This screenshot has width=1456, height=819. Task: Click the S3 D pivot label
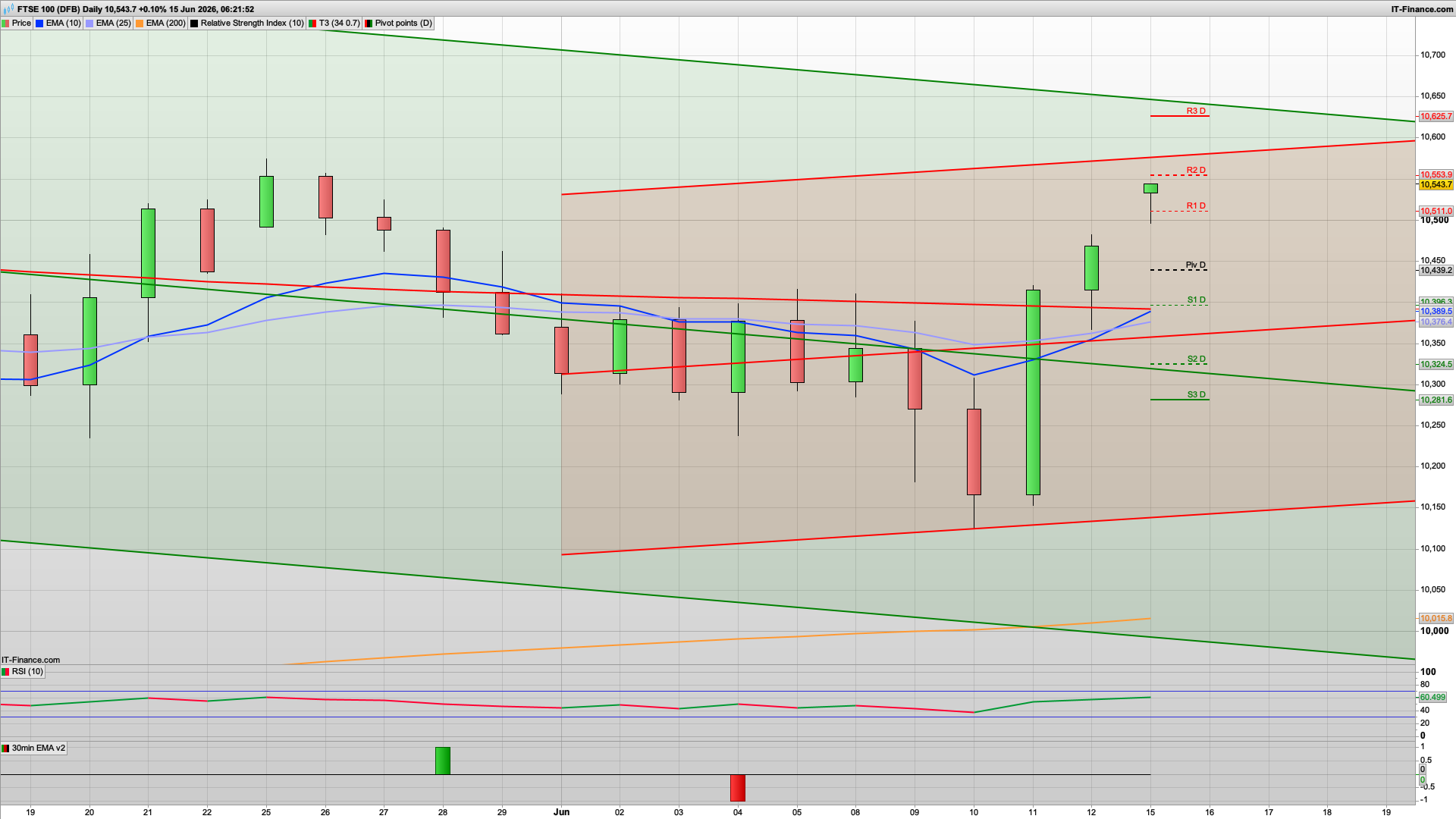coord(1196,395)
